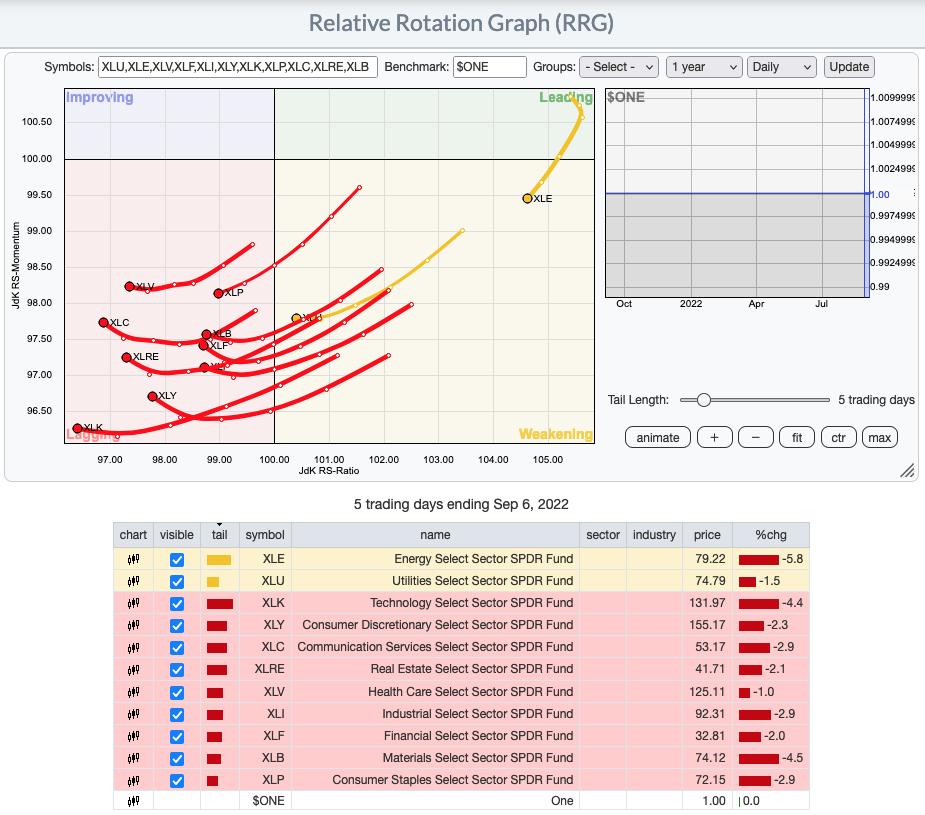Viewport: 925px width, 815px height.
Task: Click the Symbols input field
Action: click(237, 67)
